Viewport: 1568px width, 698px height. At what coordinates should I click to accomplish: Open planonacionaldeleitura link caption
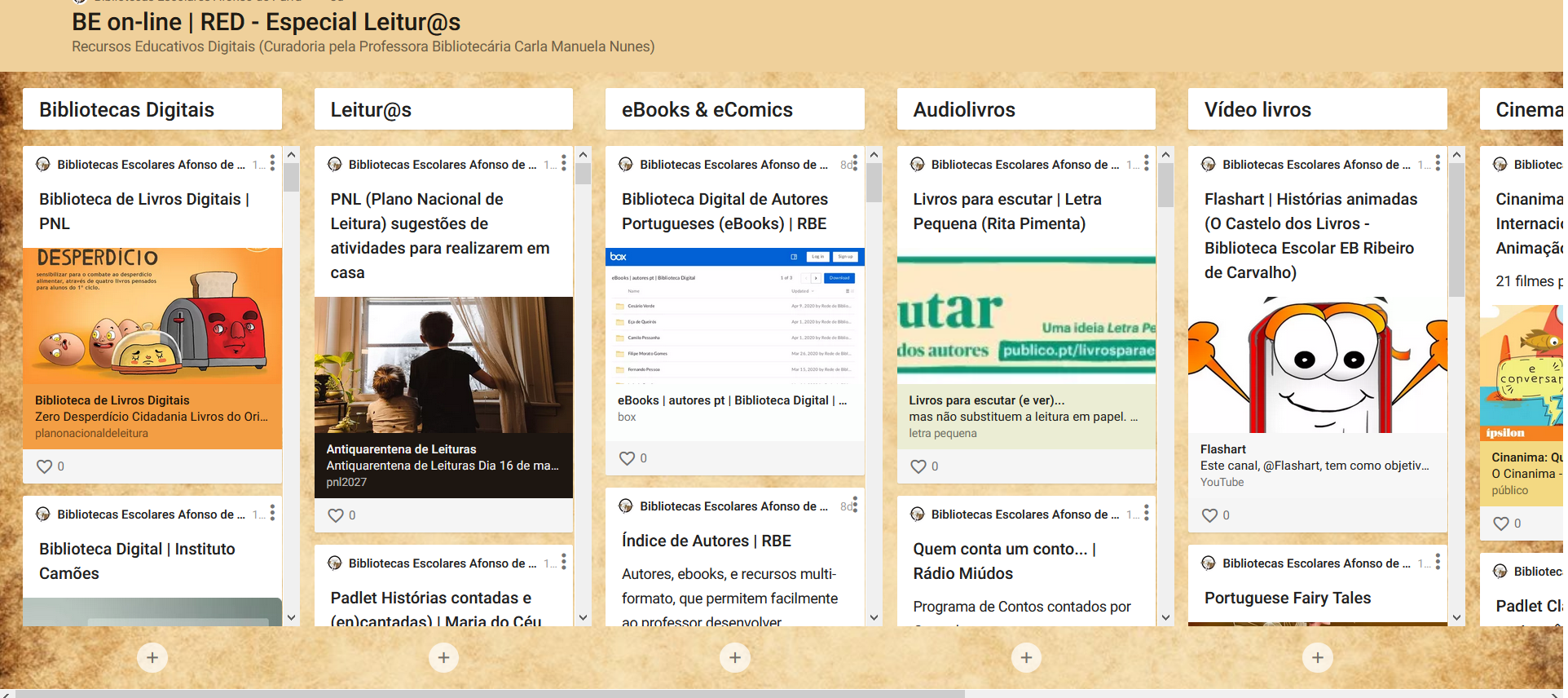point(152,417)
